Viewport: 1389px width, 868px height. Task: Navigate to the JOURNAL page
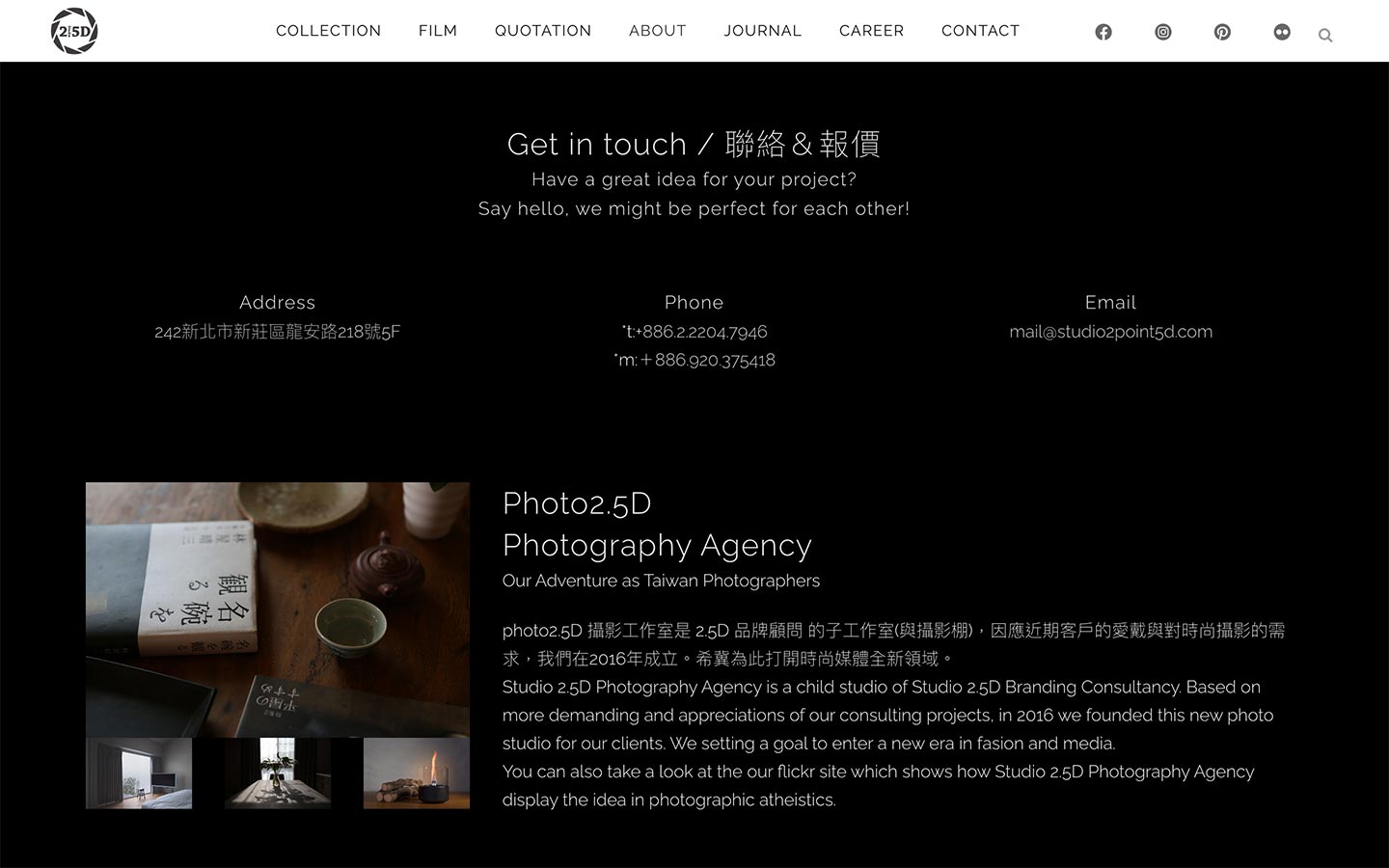click(x=763, y=31)
